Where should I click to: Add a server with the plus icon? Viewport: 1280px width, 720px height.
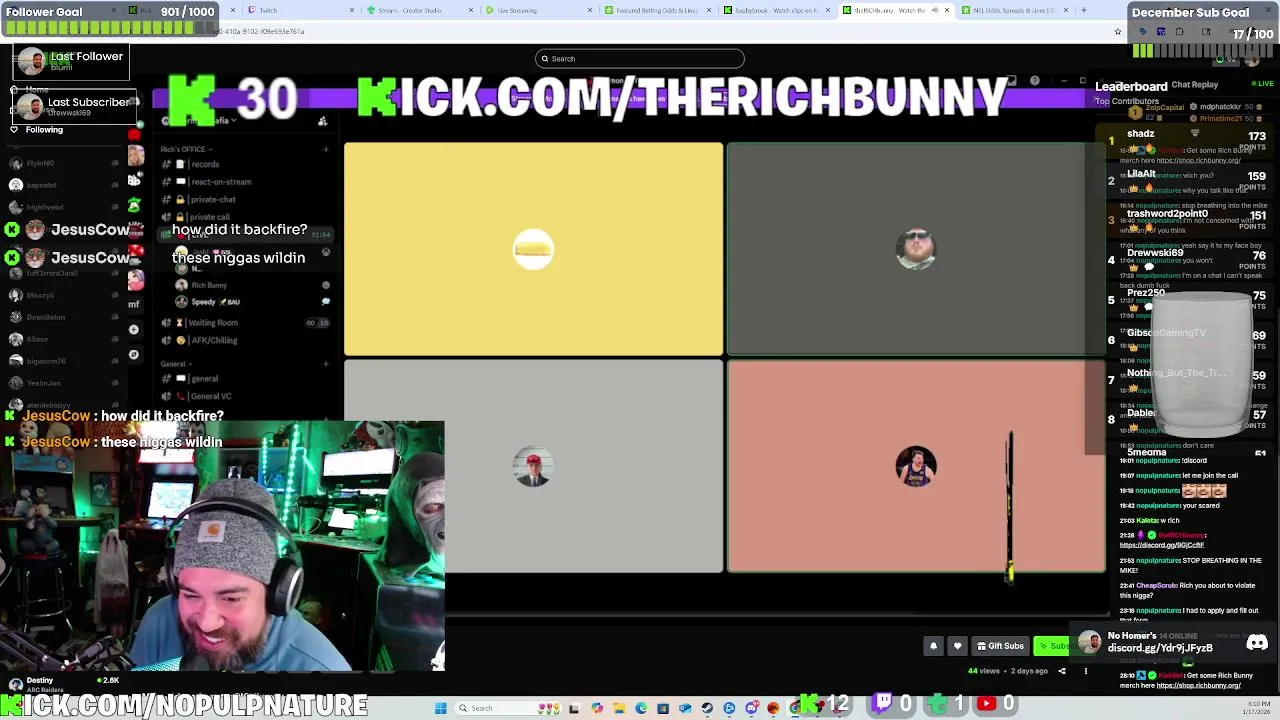coord(134,329)
